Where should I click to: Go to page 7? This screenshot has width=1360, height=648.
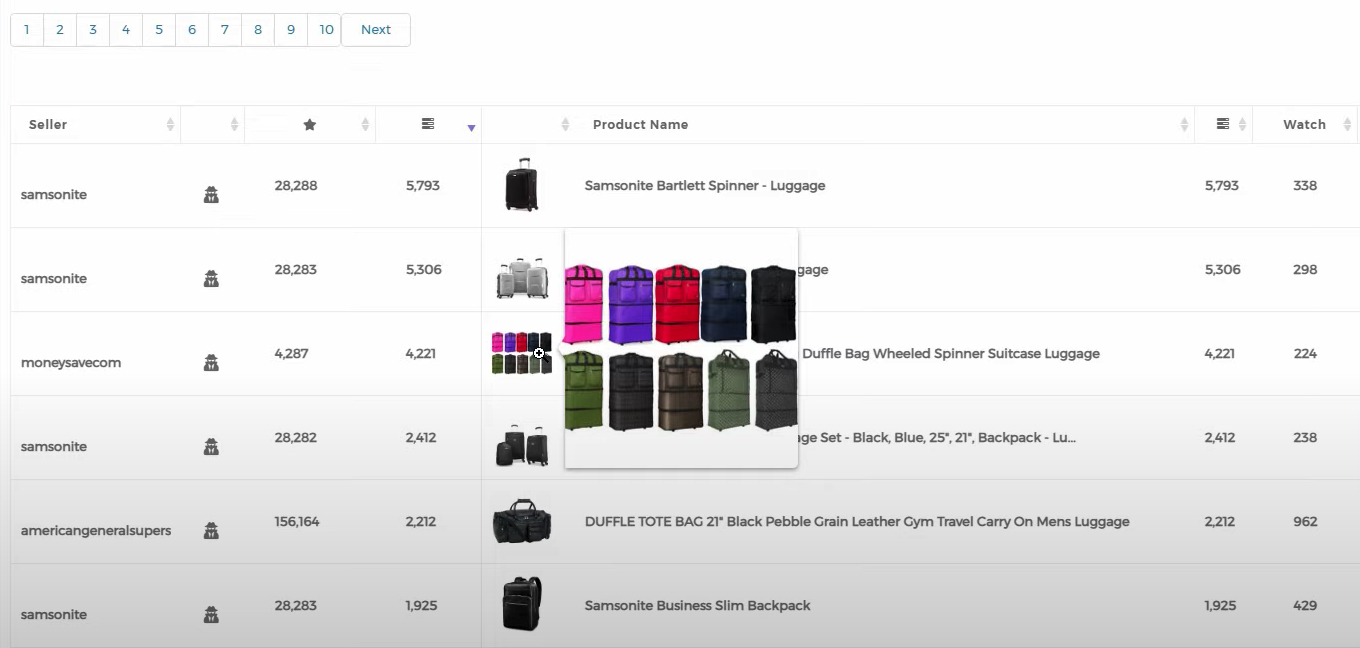(x=225, y=30)
